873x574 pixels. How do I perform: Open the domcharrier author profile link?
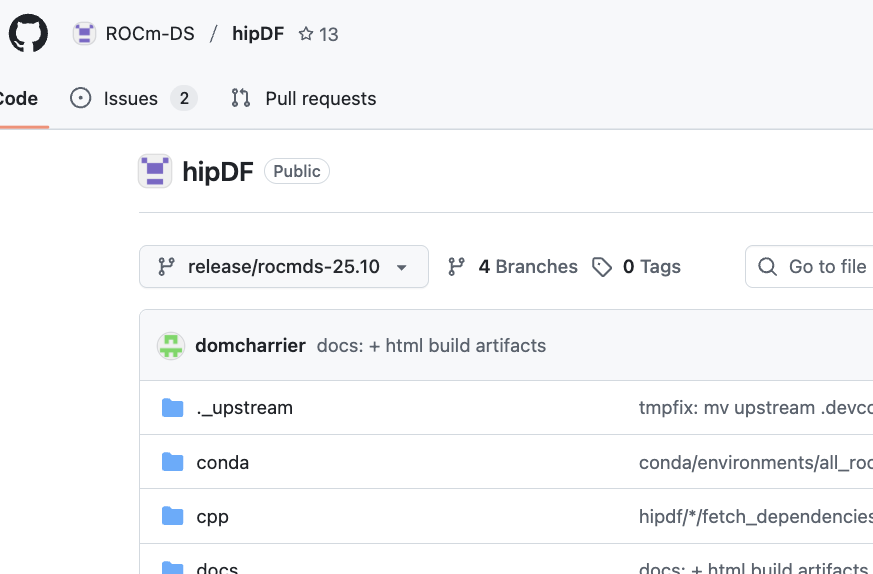click(x=250, y=346)
